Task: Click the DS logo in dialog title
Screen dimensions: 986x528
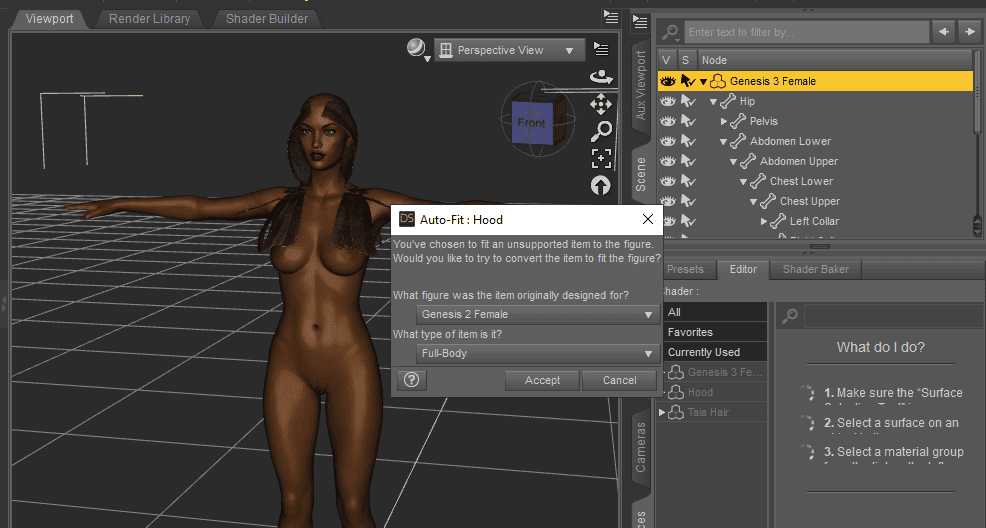Action: pos(407,219)
